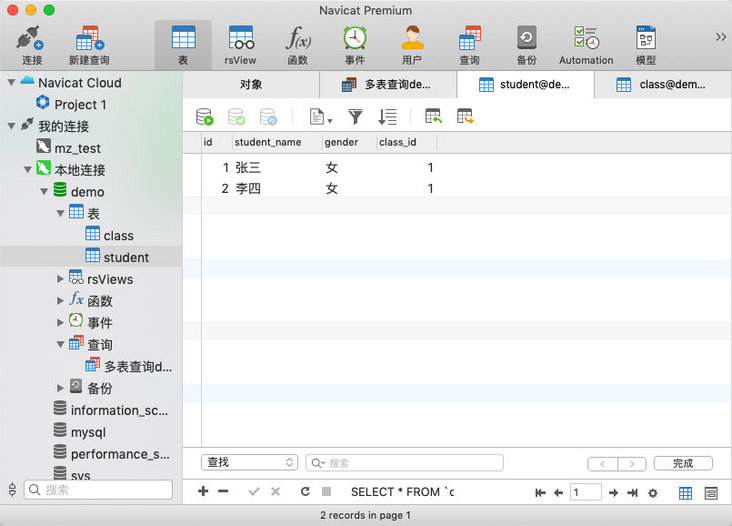
Task: Switch to the class@dem... tab
Action: 662,85
